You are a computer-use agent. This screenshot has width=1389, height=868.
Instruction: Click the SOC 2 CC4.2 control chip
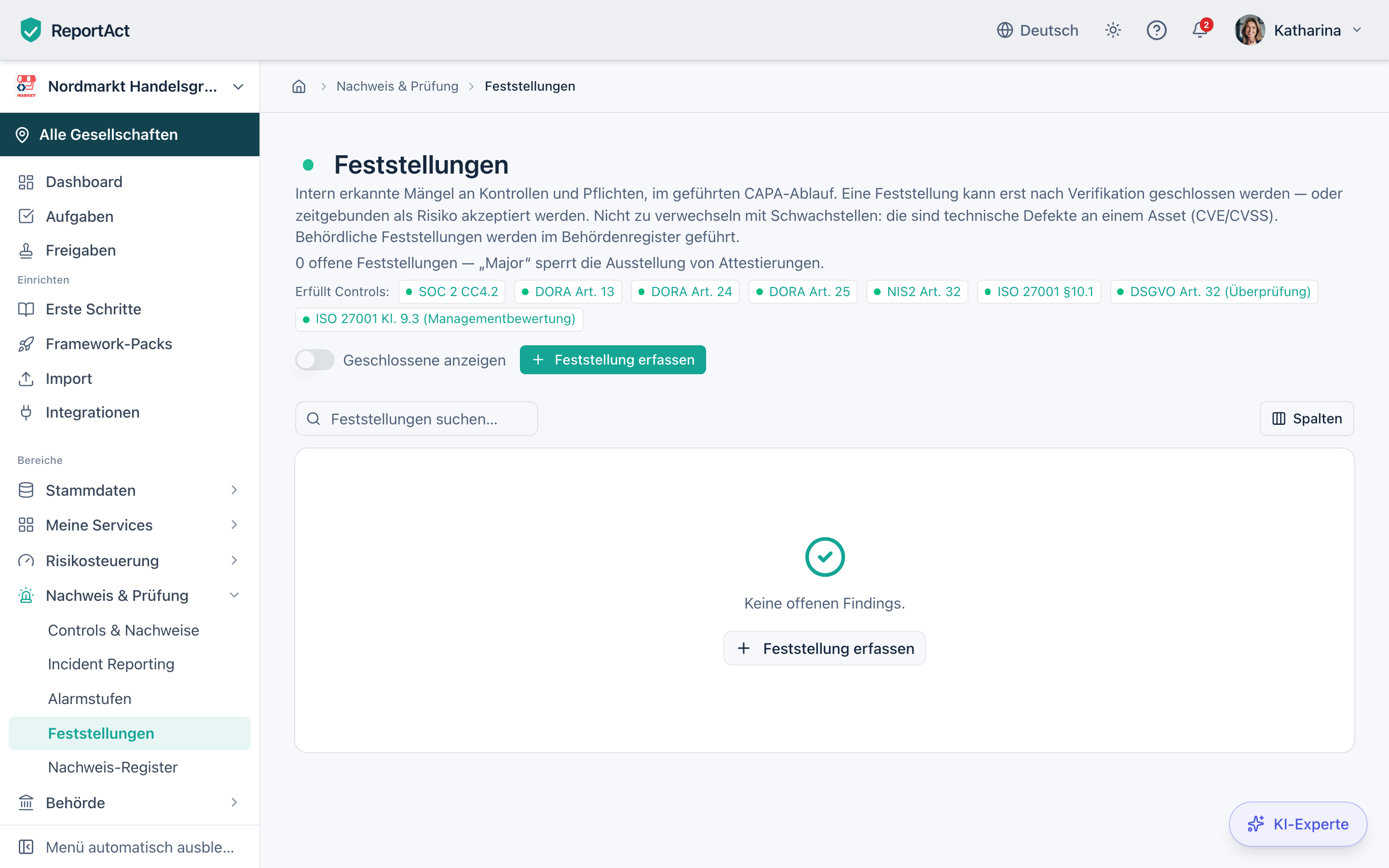tap(452, 292)
